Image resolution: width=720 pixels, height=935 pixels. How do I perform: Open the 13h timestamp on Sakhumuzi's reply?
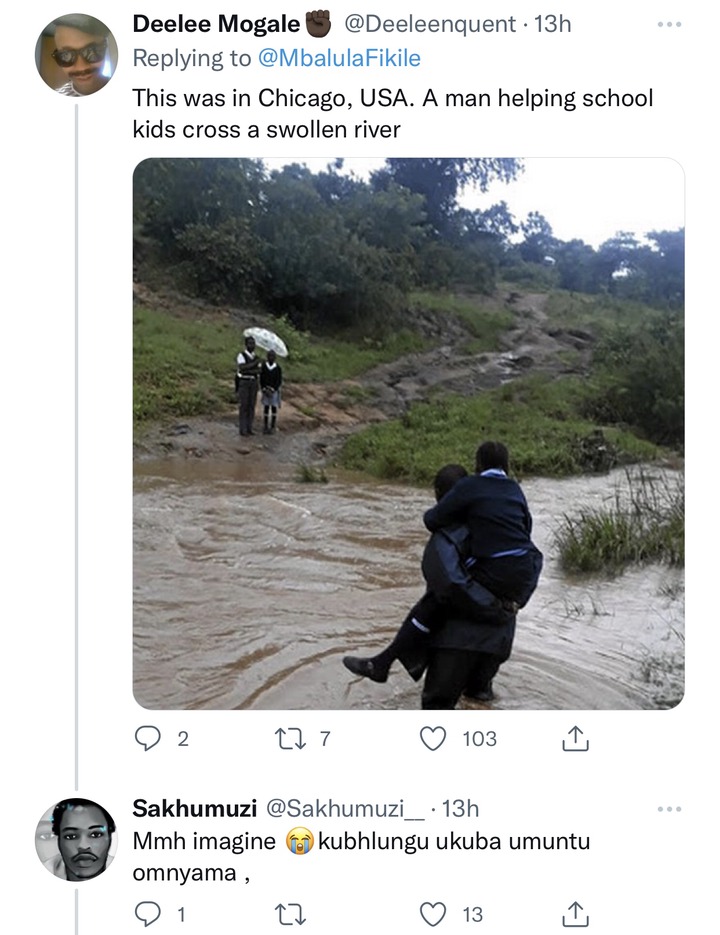point(460,809)
